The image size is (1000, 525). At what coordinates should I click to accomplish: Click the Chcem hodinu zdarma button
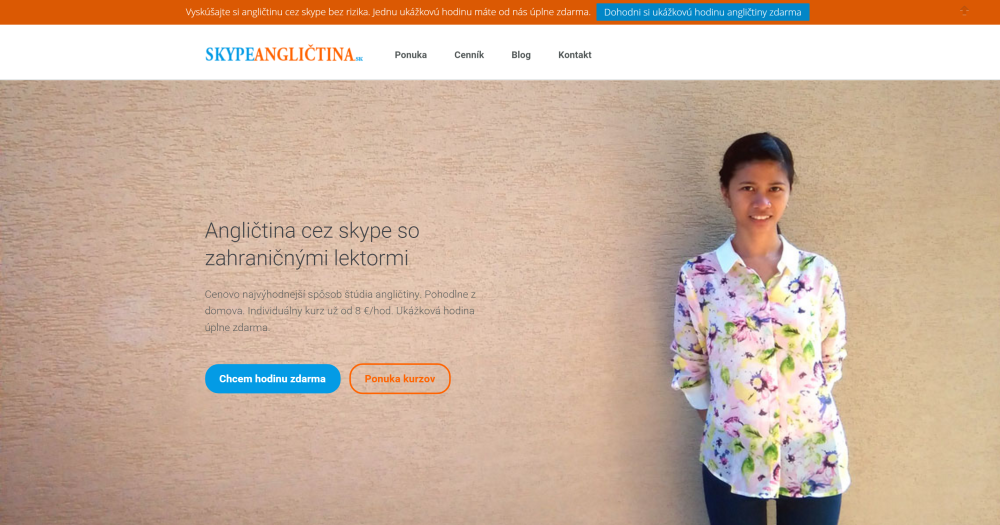point(272,379)
